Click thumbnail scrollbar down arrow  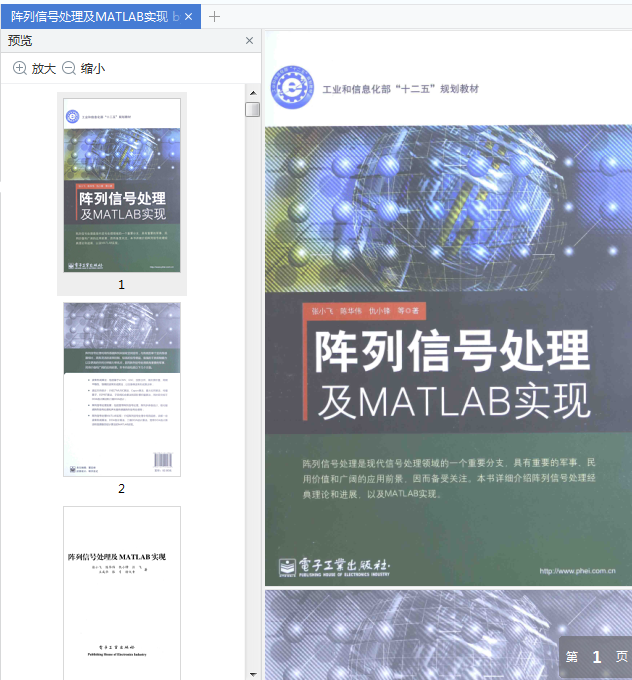tap(253, 674)
